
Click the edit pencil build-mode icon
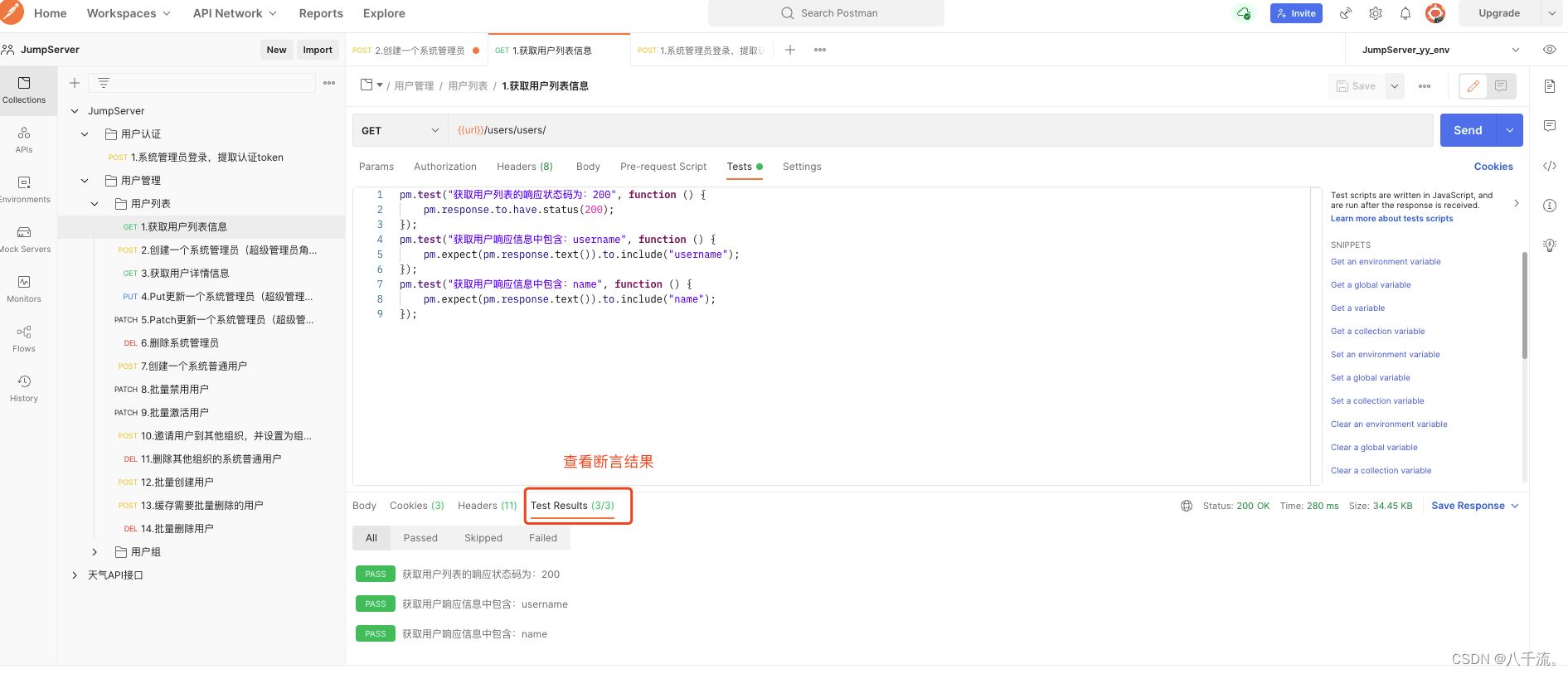coord(1473,86)
